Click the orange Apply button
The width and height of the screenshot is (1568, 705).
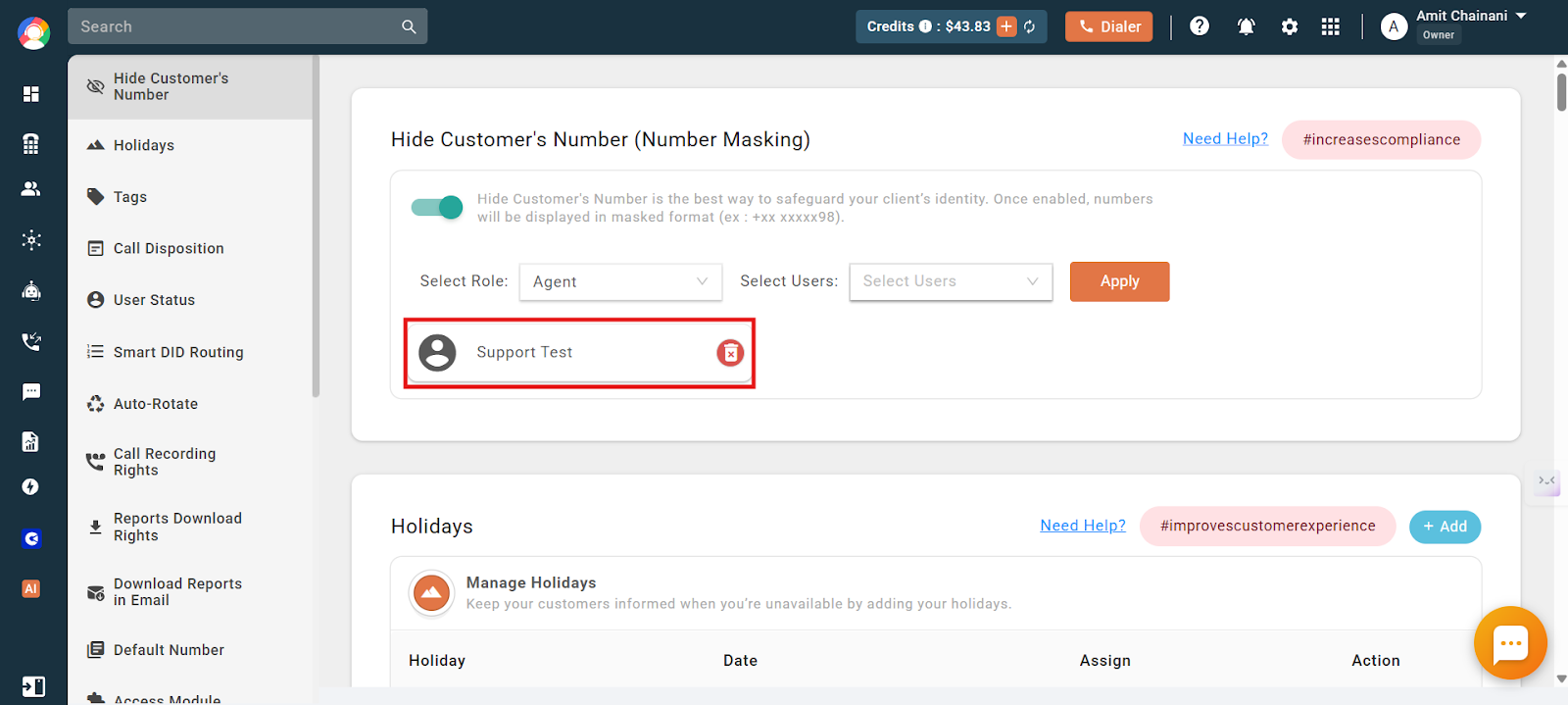1119,281
